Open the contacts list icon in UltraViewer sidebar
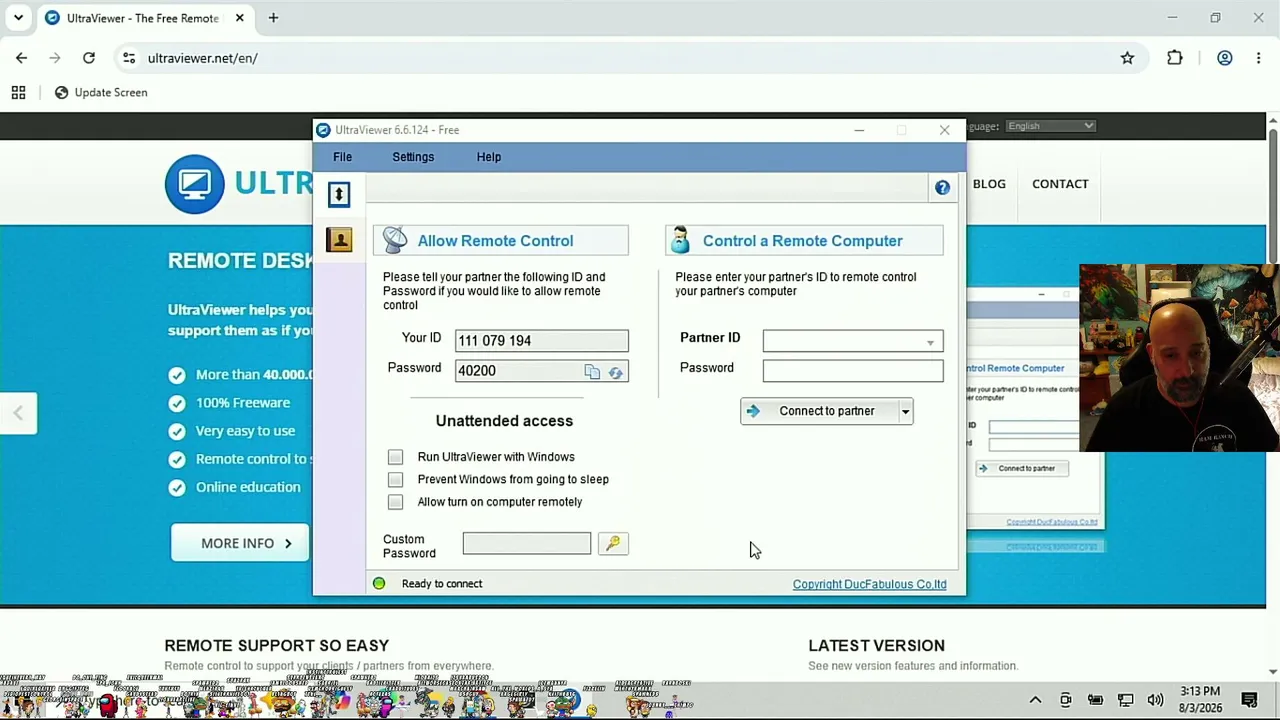 coord(339,240)
